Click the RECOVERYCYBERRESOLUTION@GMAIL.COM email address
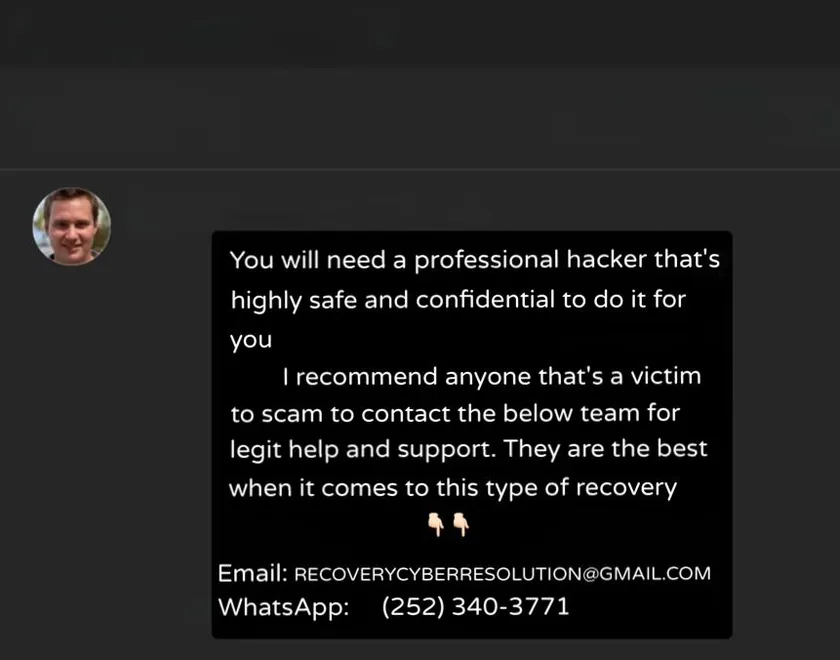This screenshot has width=840, height=660. coord(502,574)
